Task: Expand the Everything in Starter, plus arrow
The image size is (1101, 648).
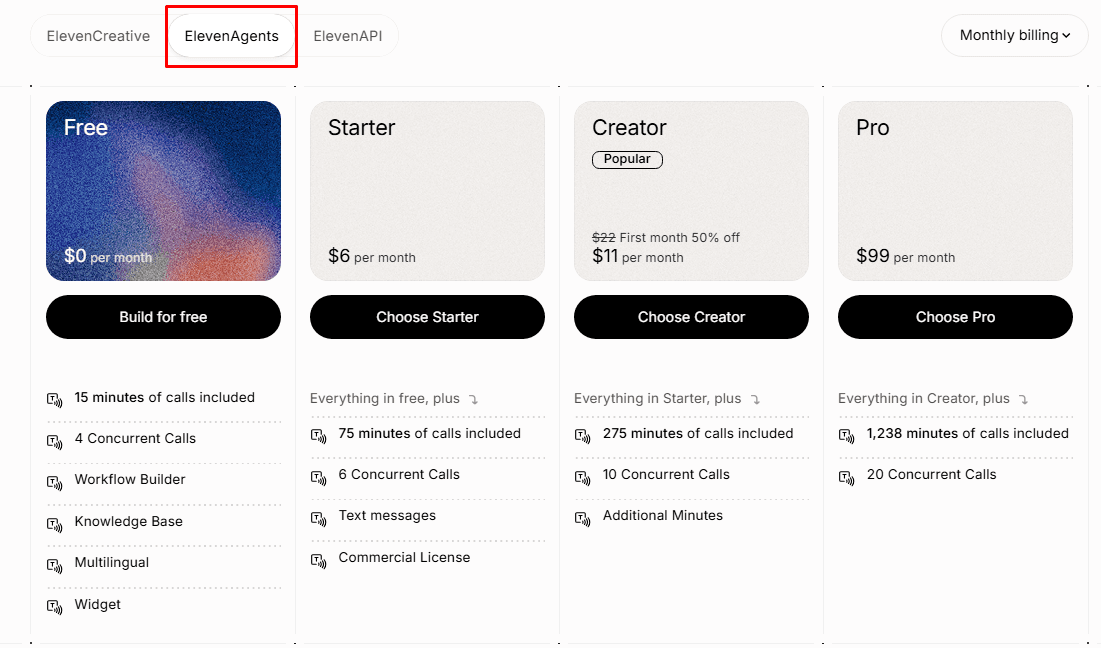Action: pos(755,399)
